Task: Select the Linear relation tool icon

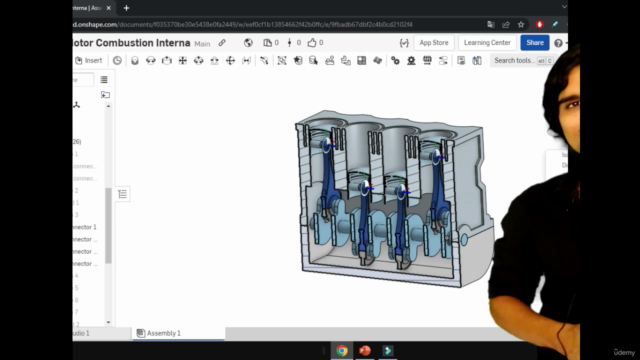Action: (443, 60)
